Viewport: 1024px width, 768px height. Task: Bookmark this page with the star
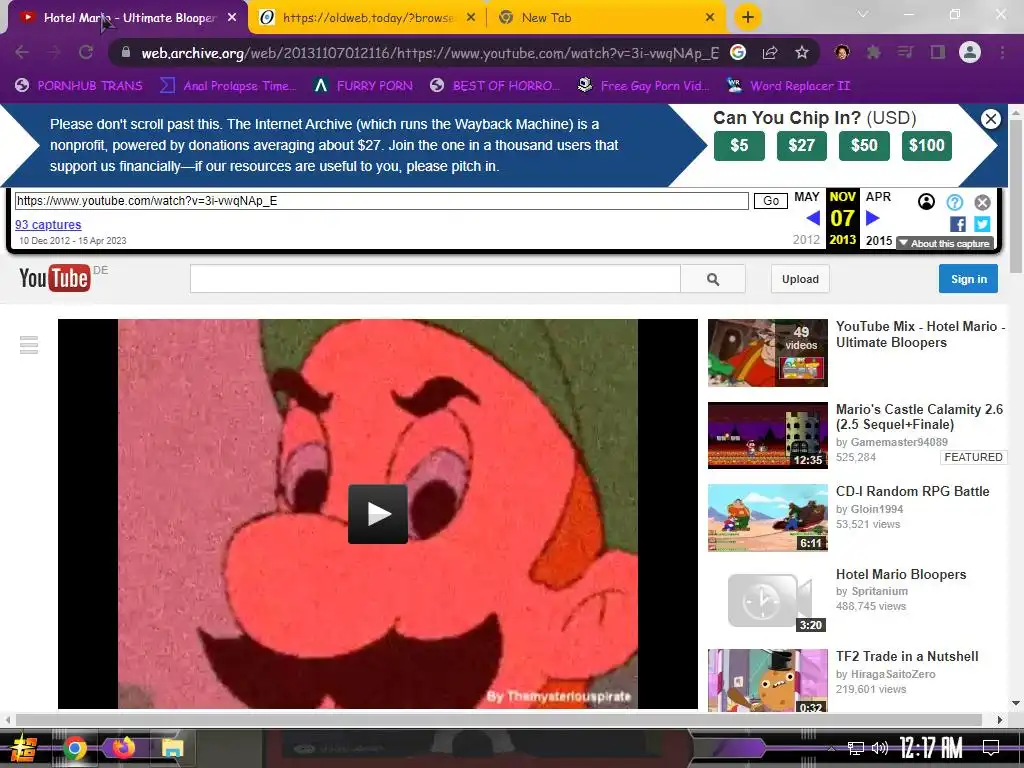[802, 52]
